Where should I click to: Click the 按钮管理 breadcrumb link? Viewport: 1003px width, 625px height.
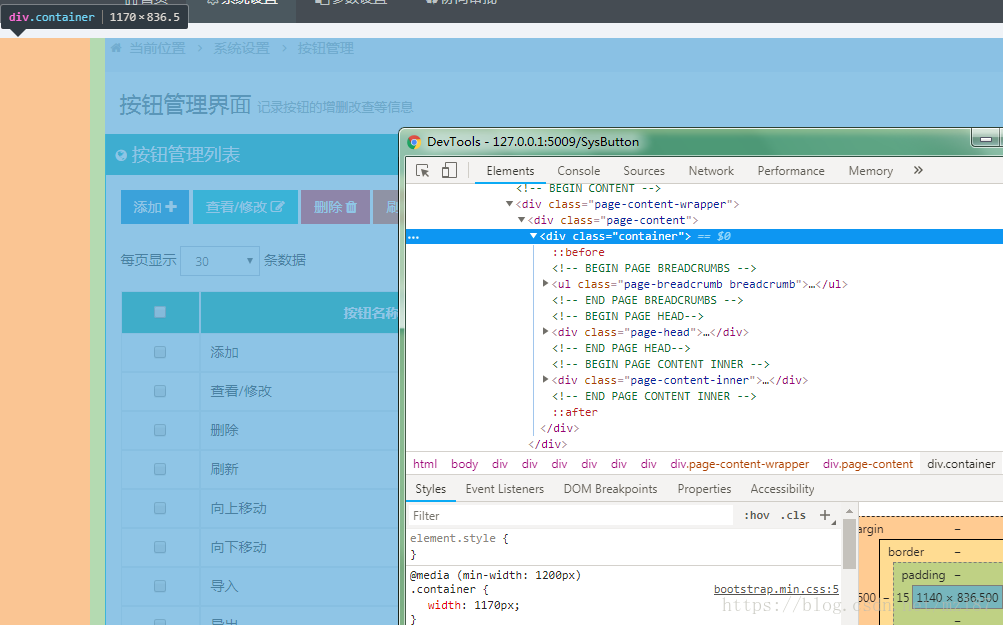tap(326, 48)
